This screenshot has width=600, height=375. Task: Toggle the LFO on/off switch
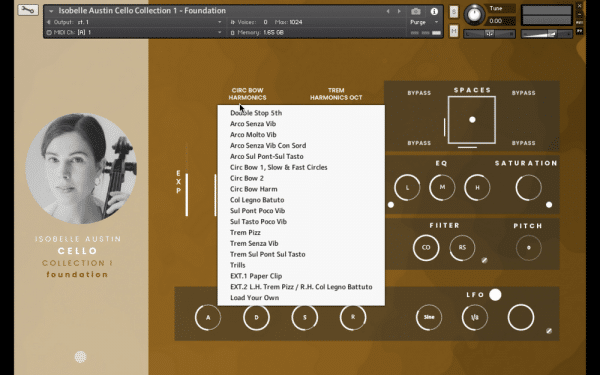coord(495,295)
